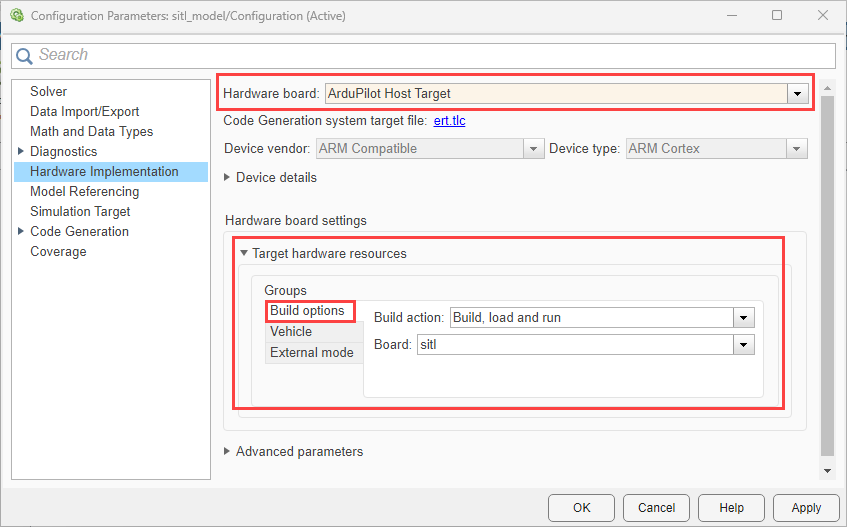Maximize the Configuration Parameters window
The height and width of the screenshot is (527, 847).
[x=777, y=15]
